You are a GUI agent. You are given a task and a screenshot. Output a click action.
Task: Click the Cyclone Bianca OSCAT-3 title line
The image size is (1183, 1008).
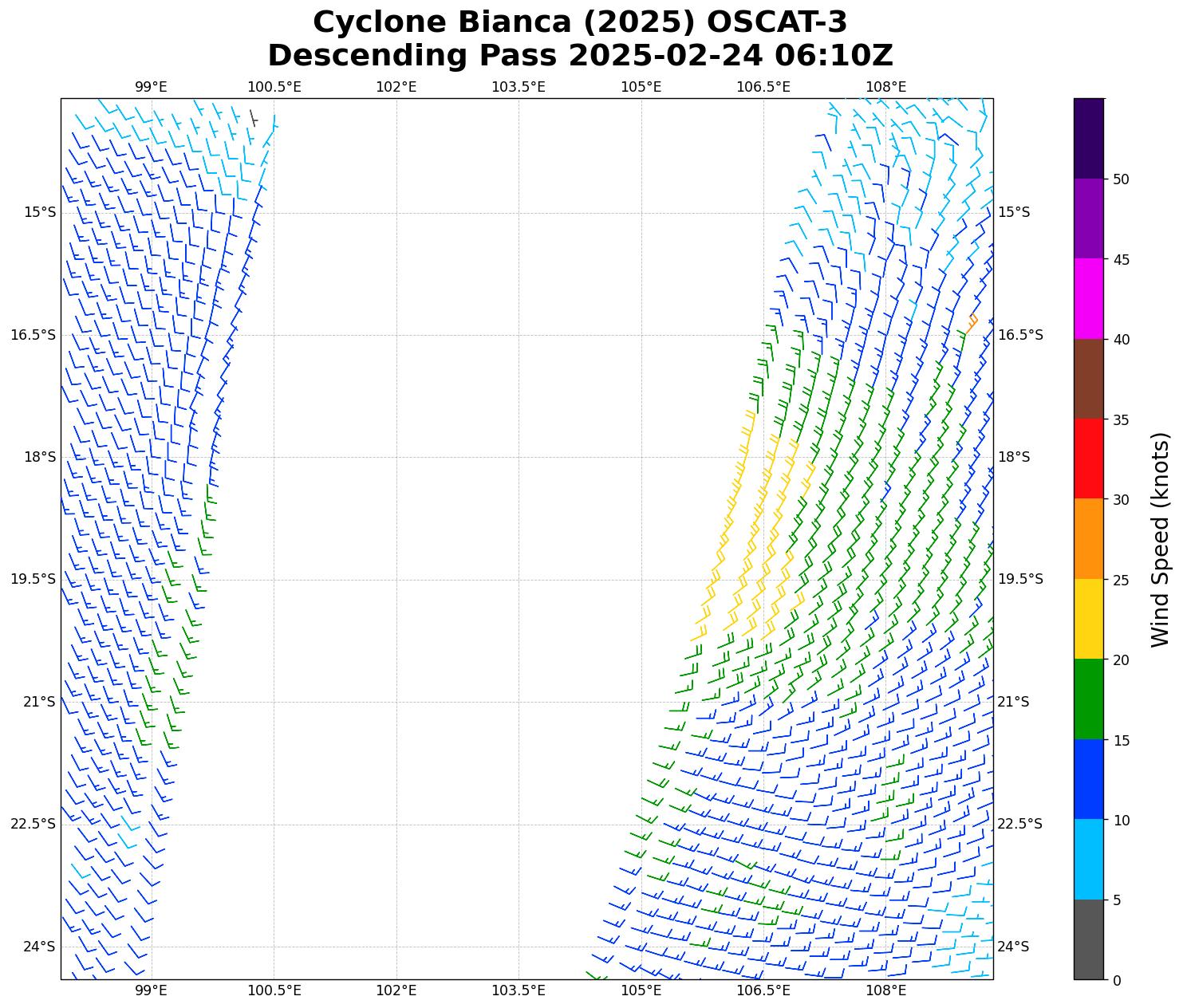(580, 22)
